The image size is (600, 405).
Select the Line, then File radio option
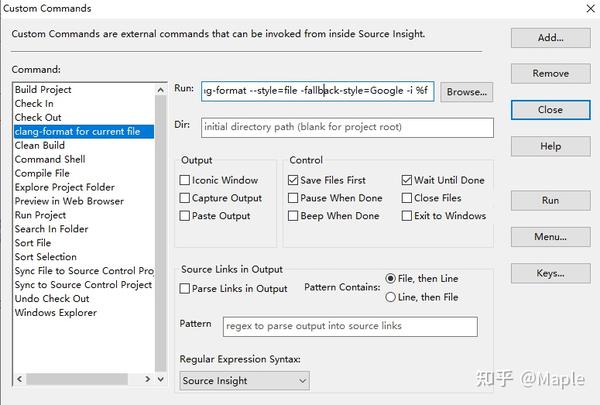[390, 297]
